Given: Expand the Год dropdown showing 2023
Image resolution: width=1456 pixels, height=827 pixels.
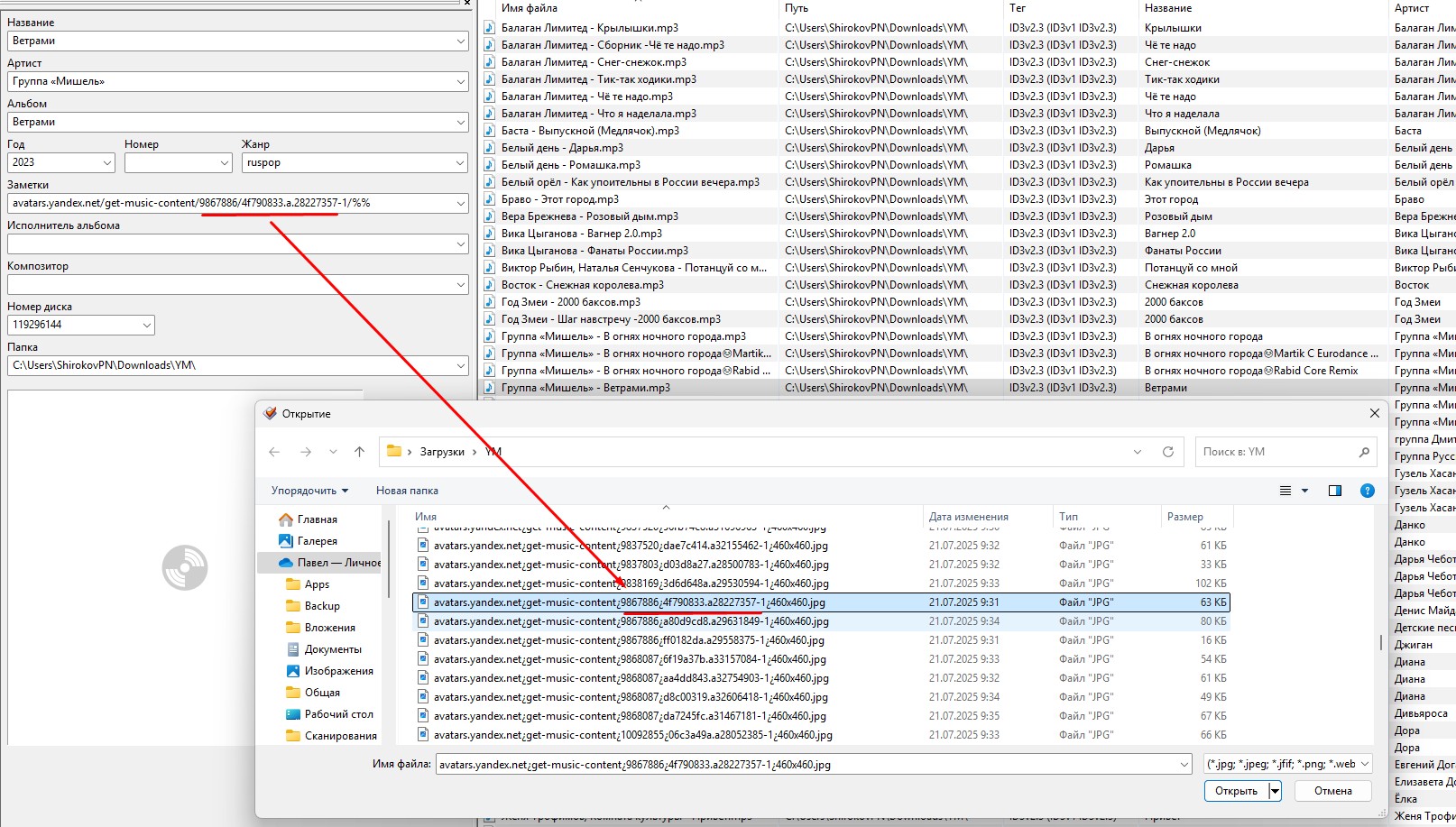Looking at the screenshot, I should pyautogui.click(x=107, y=163).
